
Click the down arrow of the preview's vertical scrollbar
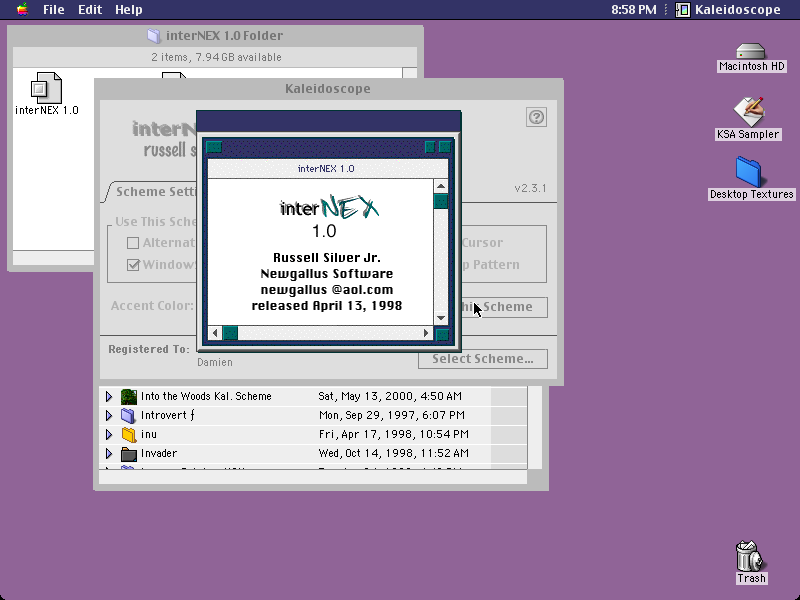click(x=441, y=318)
